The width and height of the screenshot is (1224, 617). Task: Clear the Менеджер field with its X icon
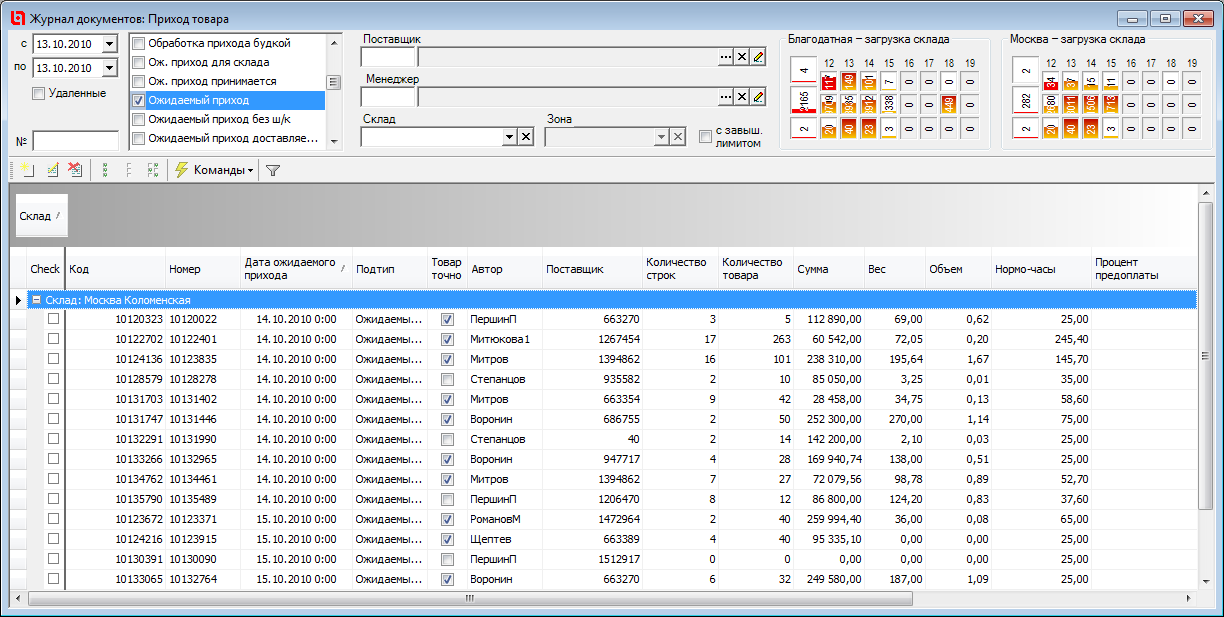(x=742, y=97)
